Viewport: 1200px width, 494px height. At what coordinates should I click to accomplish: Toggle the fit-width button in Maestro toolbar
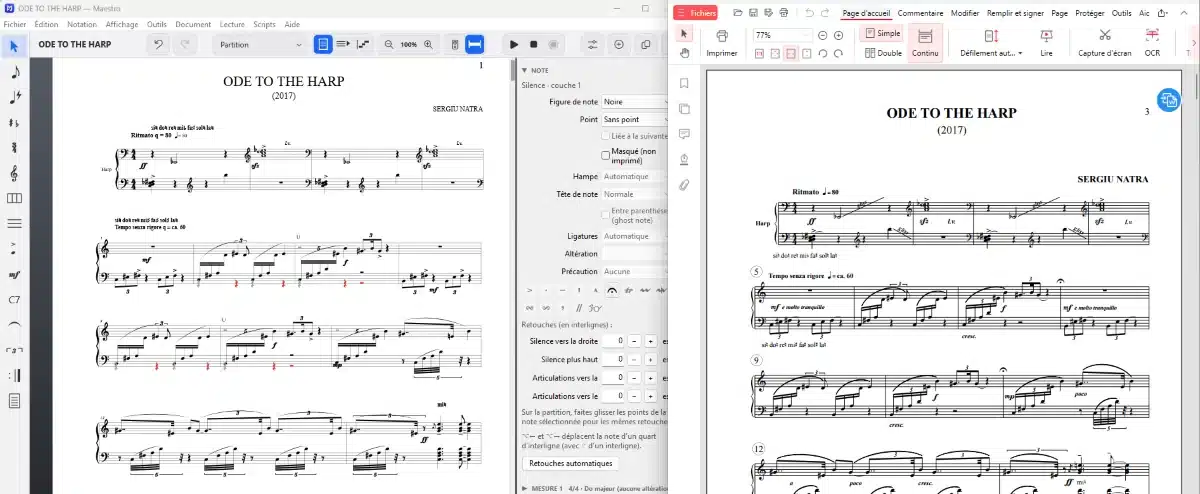(475, 44)
